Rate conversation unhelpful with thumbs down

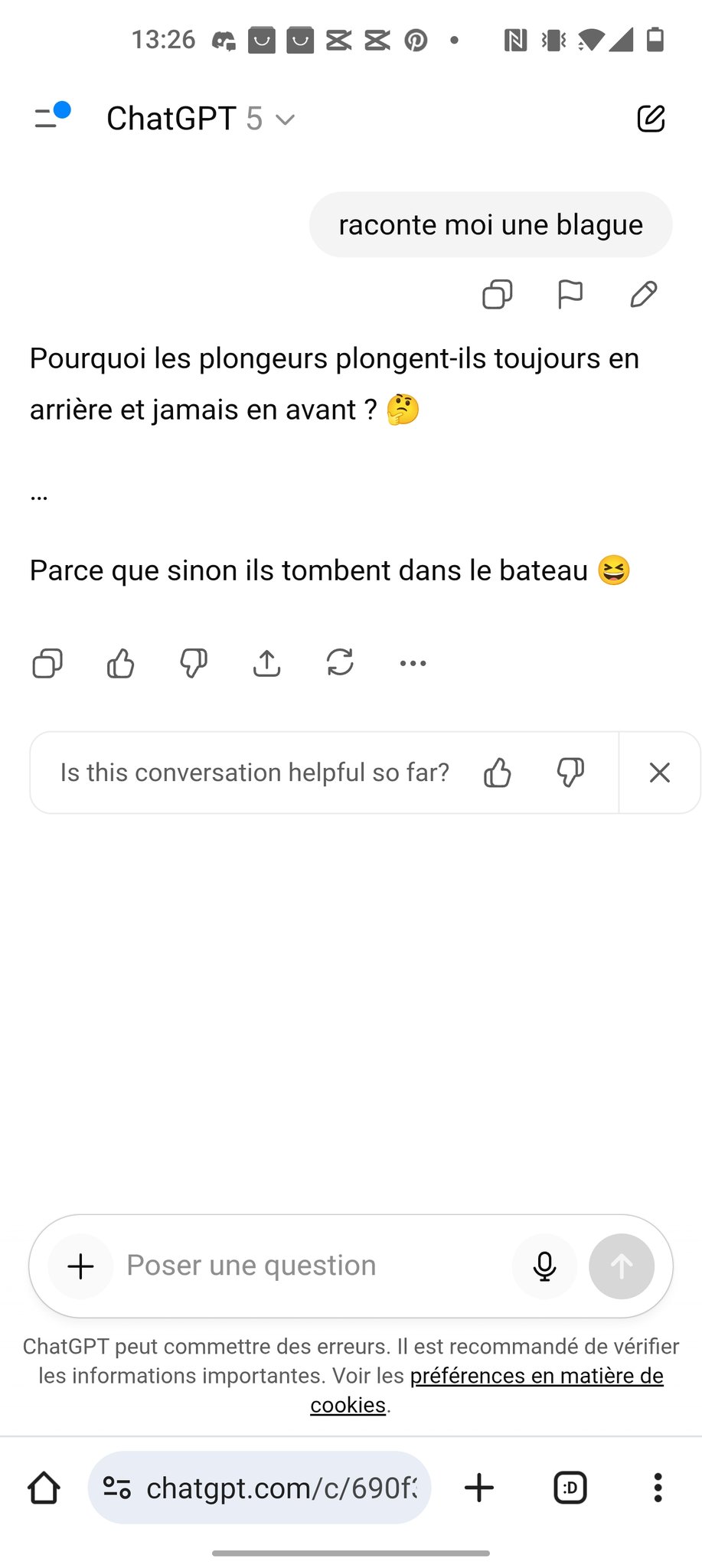coord(570,773)
